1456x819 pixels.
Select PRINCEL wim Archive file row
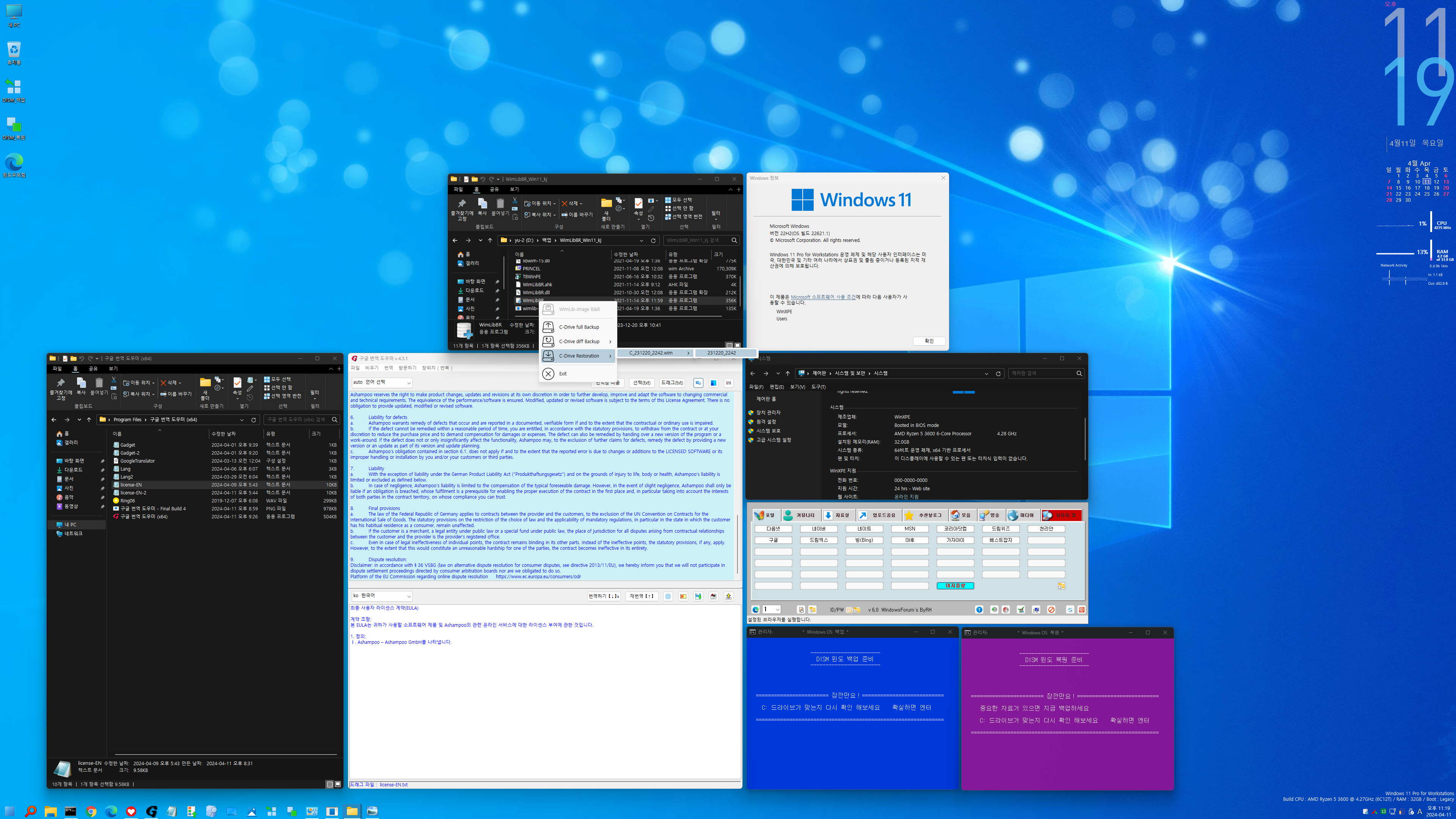626,268
